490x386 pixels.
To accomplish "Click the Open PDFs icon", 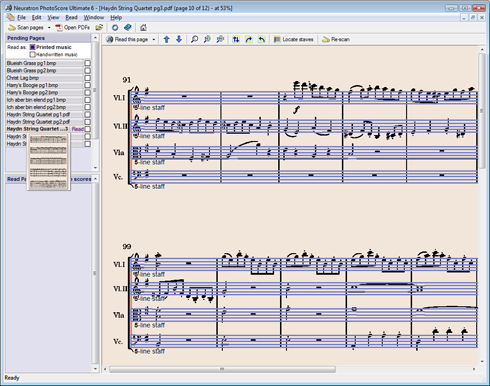I will pos(59,27).
